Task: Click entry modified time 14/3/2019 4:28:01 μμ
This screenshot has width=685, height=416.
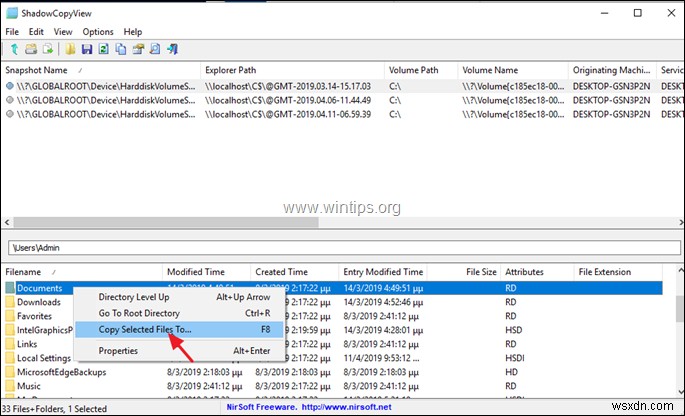Action: pyautogui.click(x=383, y=330)
